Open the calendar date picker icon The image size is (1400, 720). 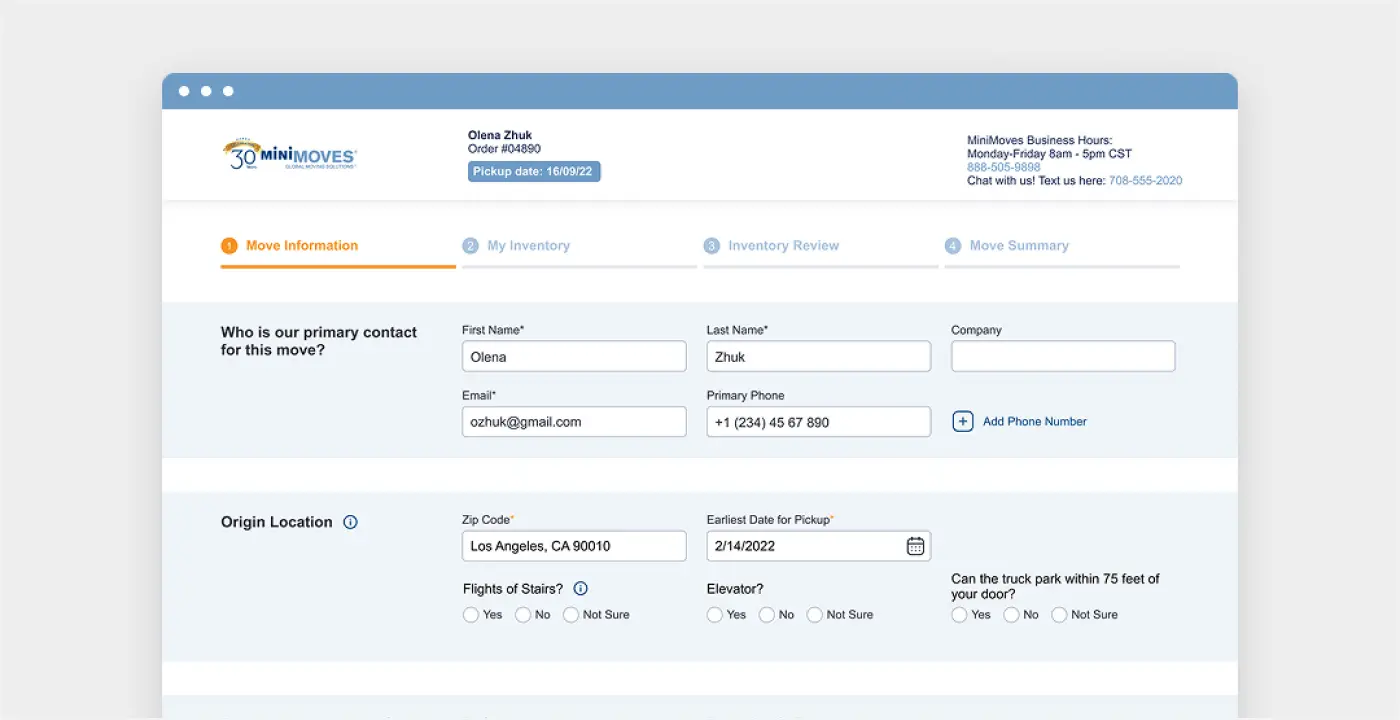point(915,546)
